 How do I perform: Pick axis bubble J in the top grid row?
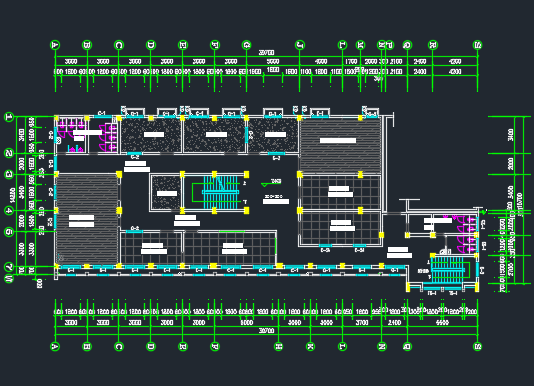tap(300, 45)
